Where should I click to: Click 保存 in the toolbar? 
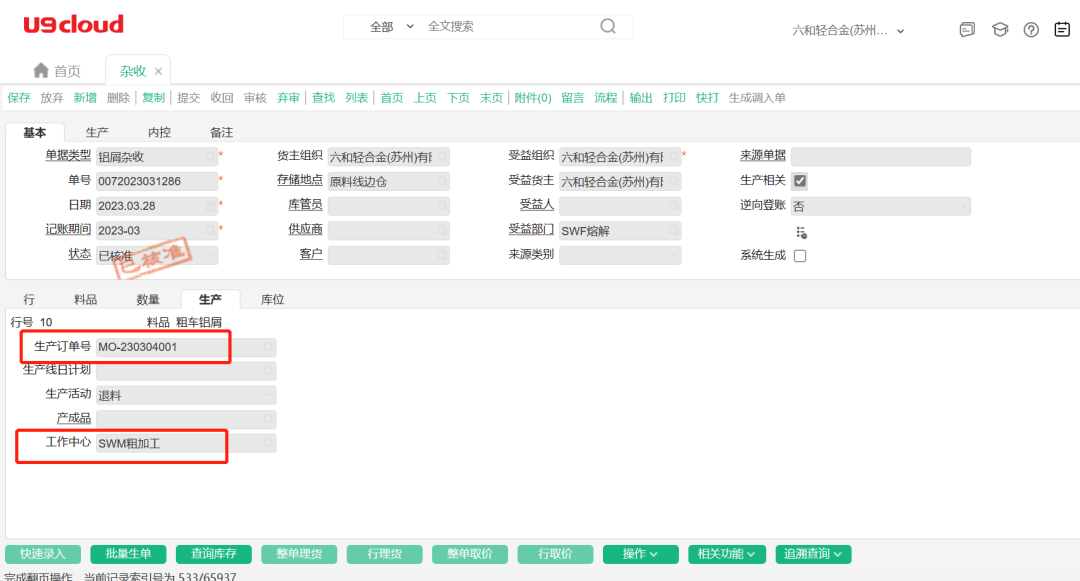19,98
